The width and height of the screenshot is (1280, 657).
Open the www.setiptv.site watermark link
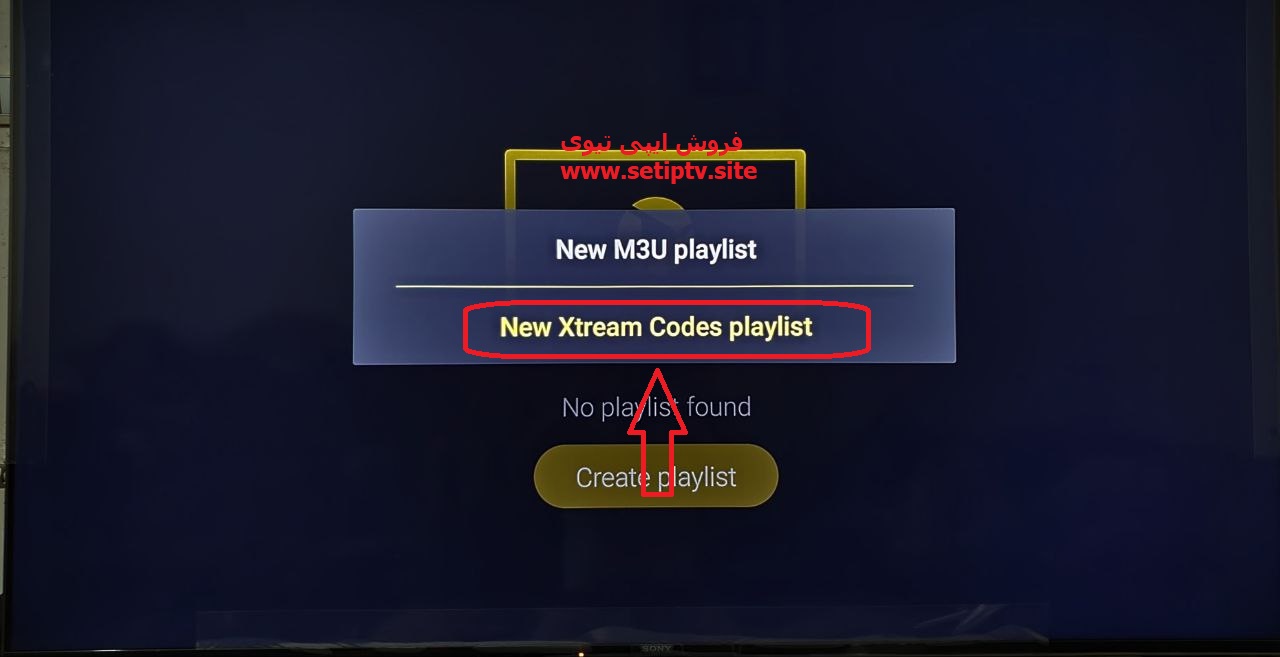[658, 171]
